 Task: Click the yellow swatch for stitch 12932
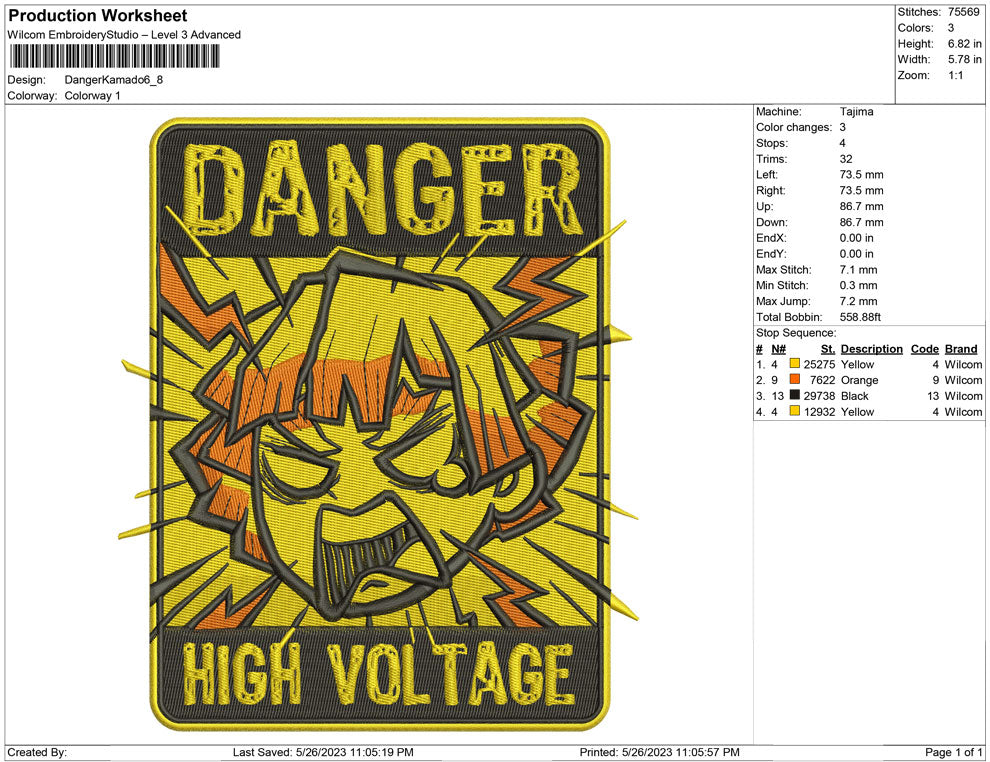point(795,411)
